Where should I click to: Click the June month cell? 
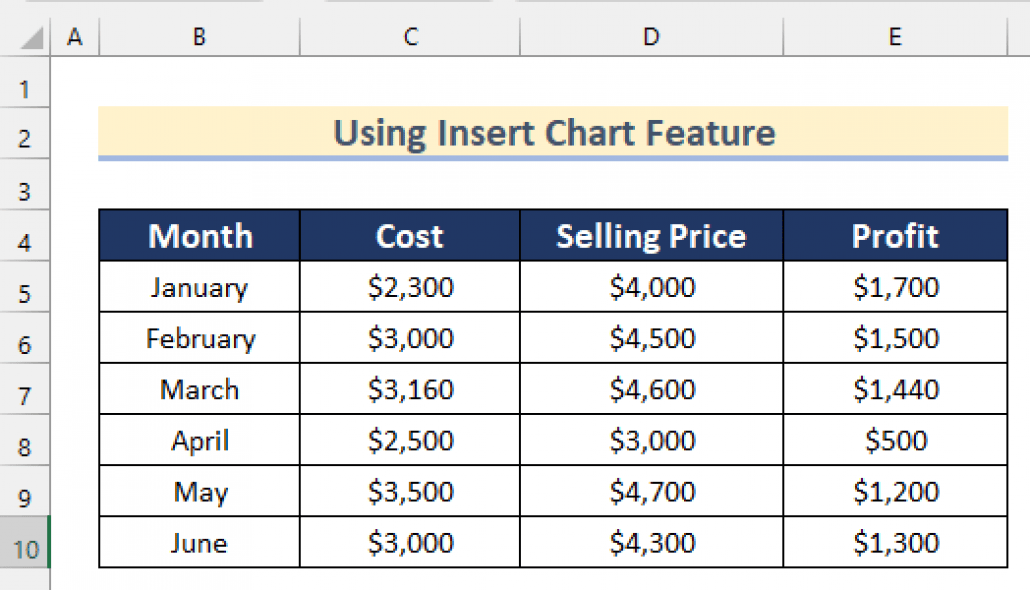coord(199,543)
